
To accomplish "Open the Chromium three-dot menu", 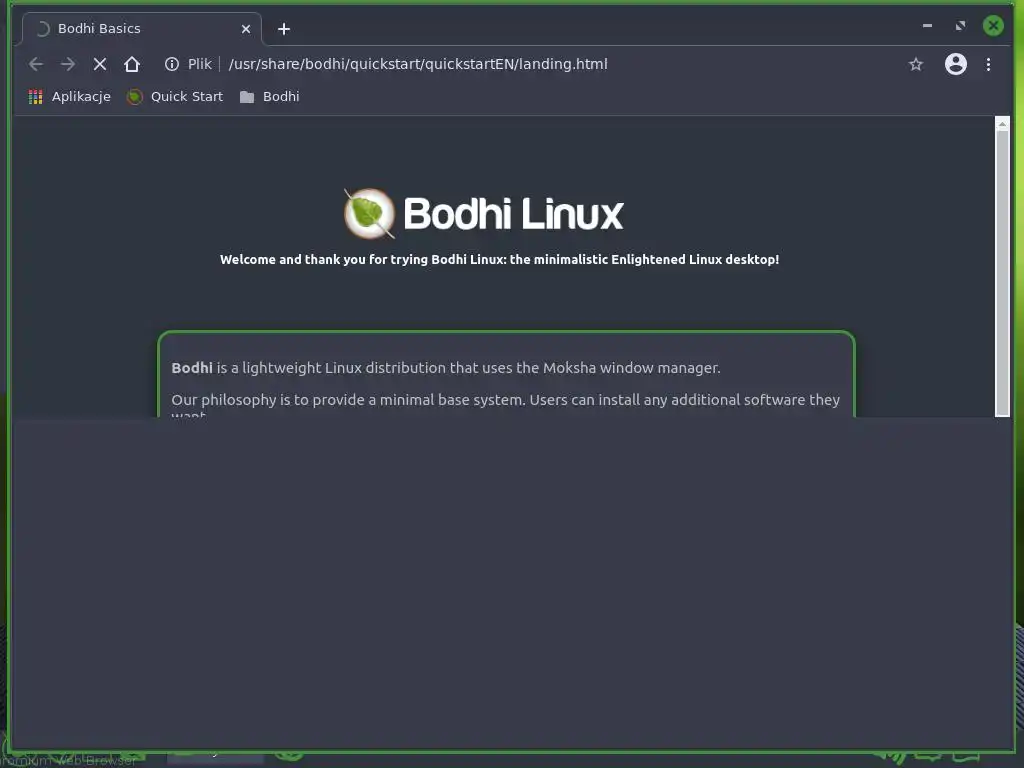I will pyautogui.click(x=988, y=64).
